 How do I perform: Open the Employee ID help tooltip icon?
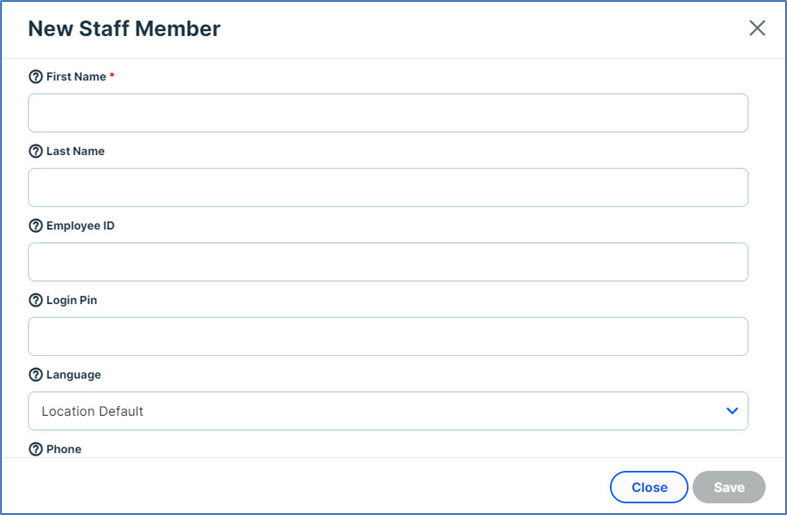pos(36,226)
